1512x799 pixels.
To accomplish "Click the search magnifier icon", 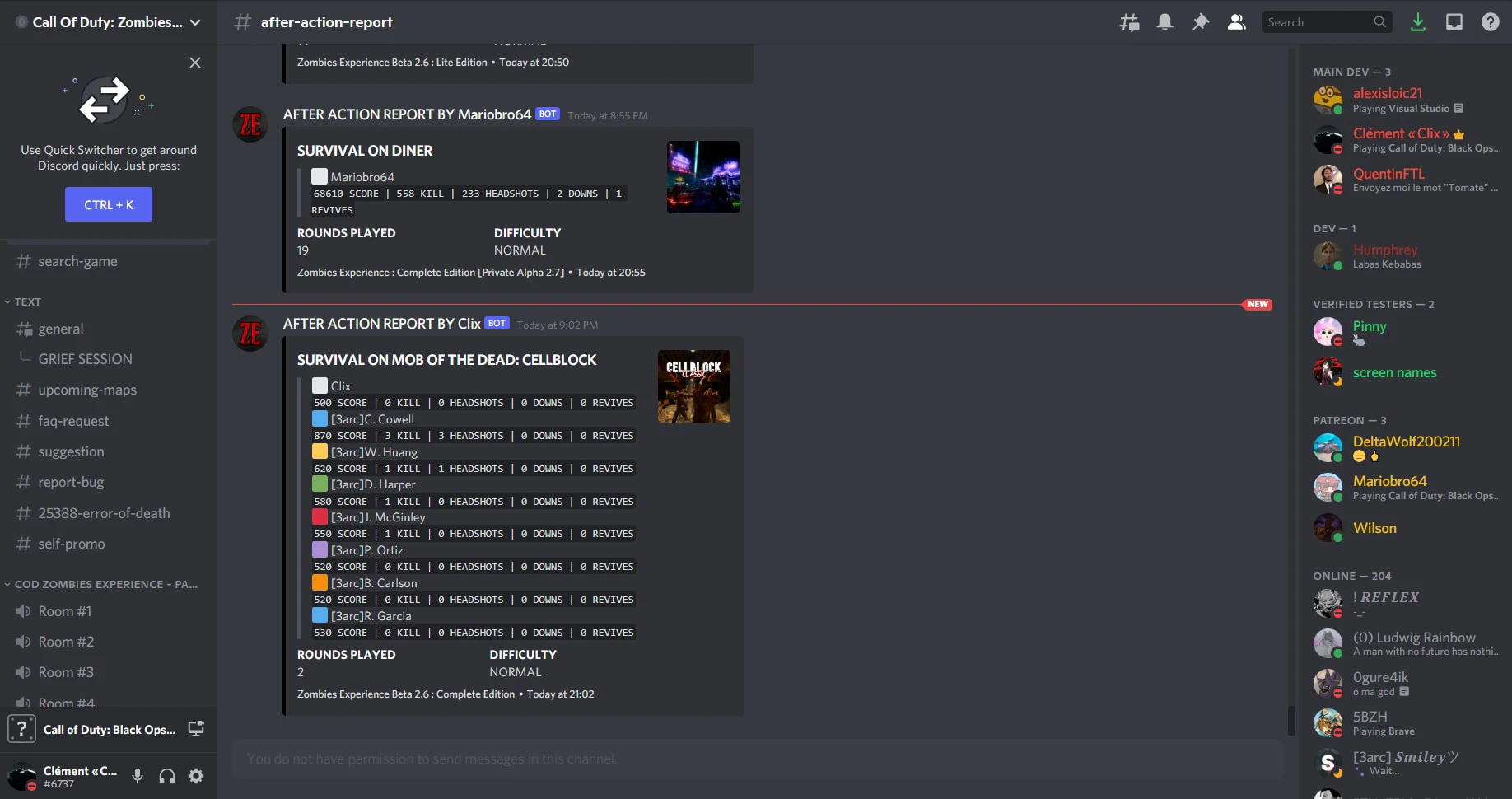I will (1380, 22).
